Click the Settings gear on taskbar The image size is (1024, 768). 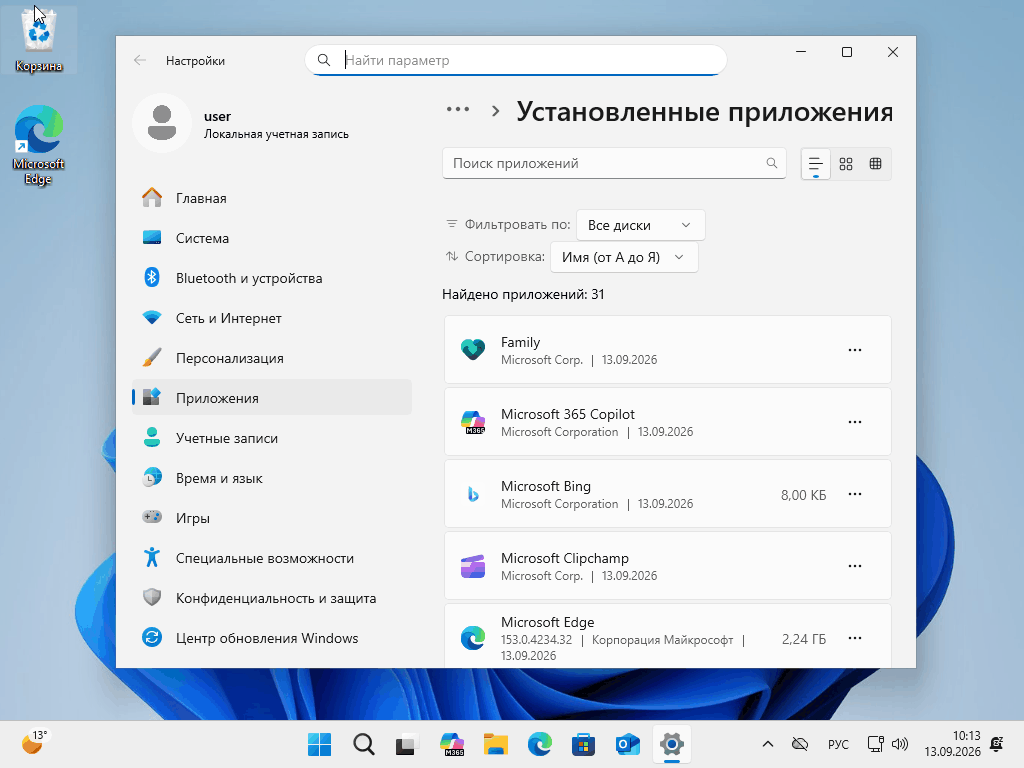[x=671, y=744]
